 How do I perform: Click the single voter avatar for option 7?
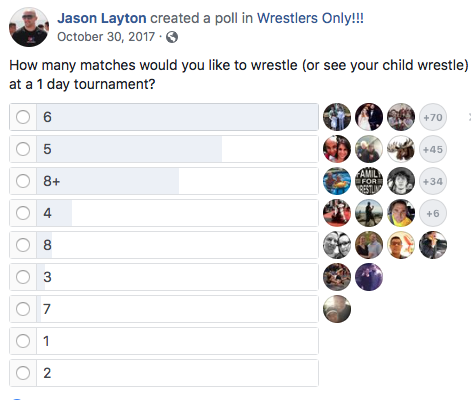point(337,309)
